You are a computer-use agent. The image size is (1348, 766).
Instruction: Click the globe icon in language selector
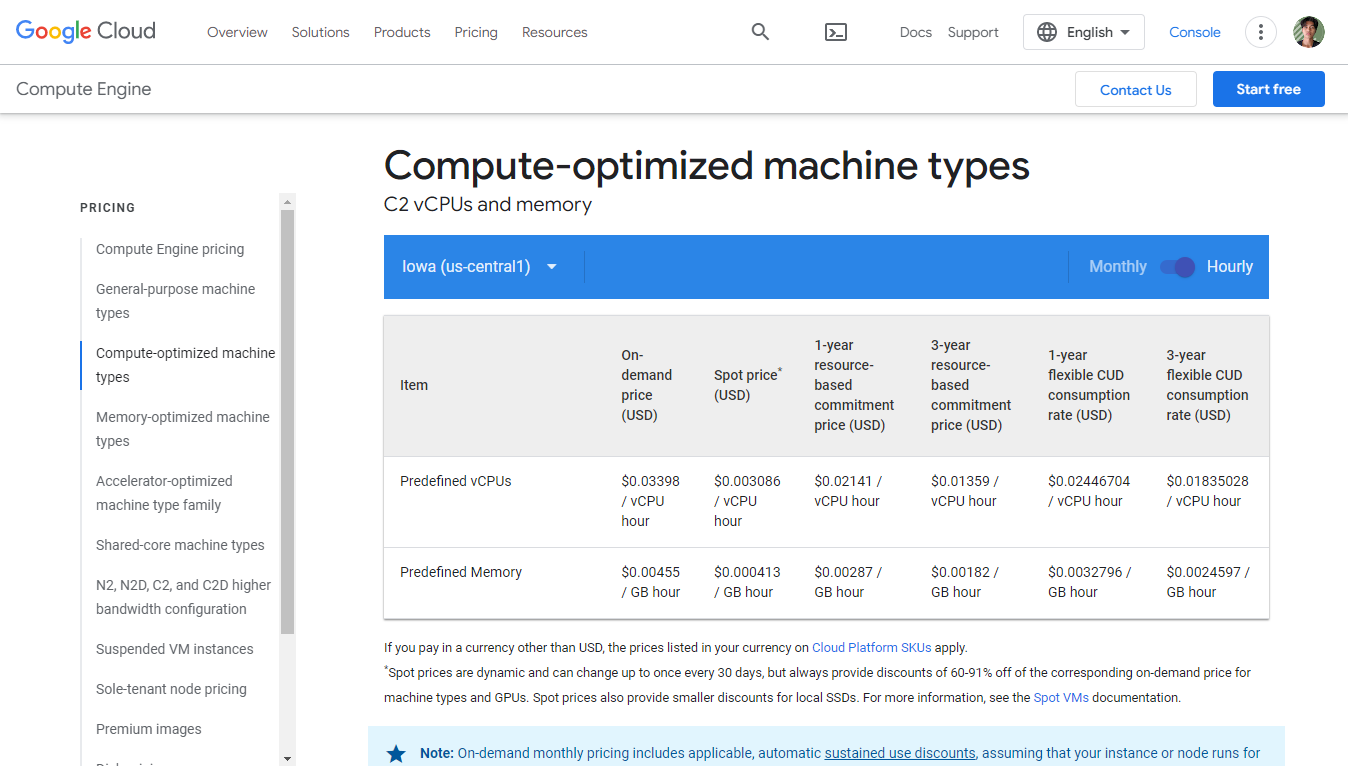pos(1047,32)
